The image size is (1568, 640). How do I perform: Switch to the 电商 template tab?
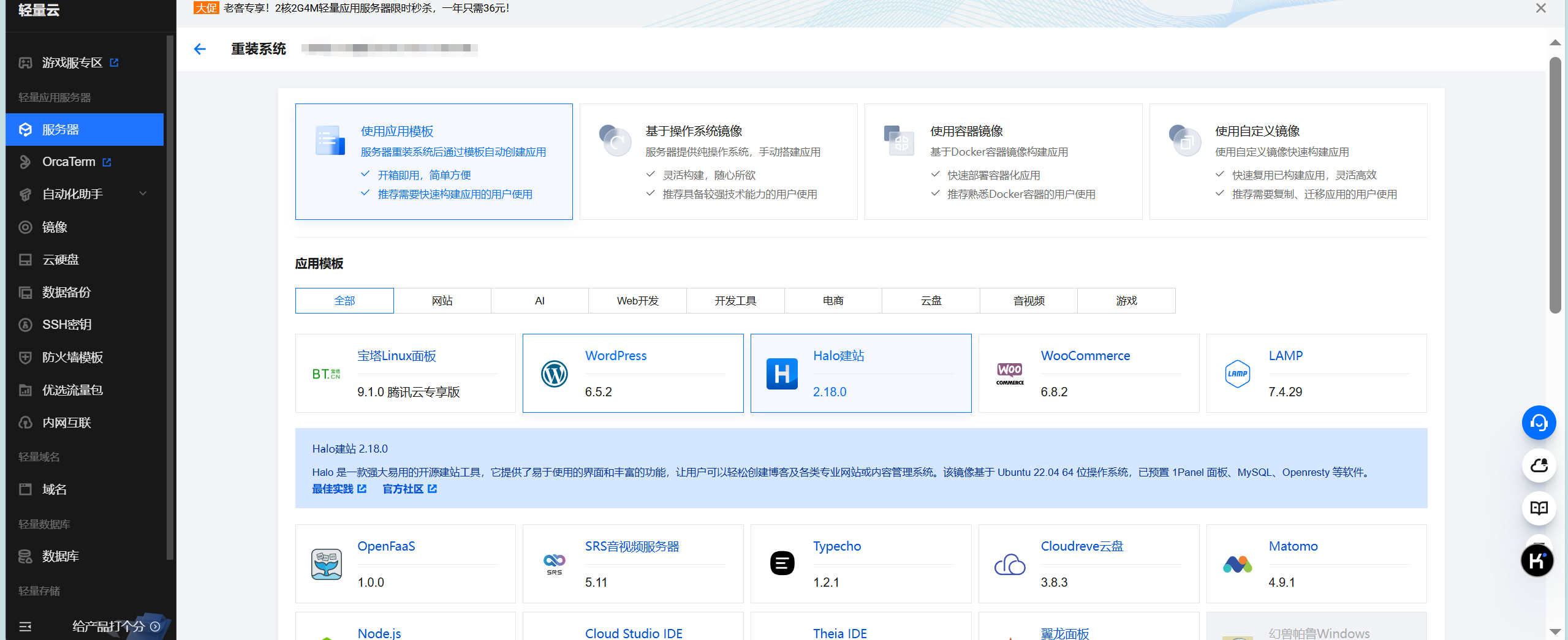tap(833, 301)
